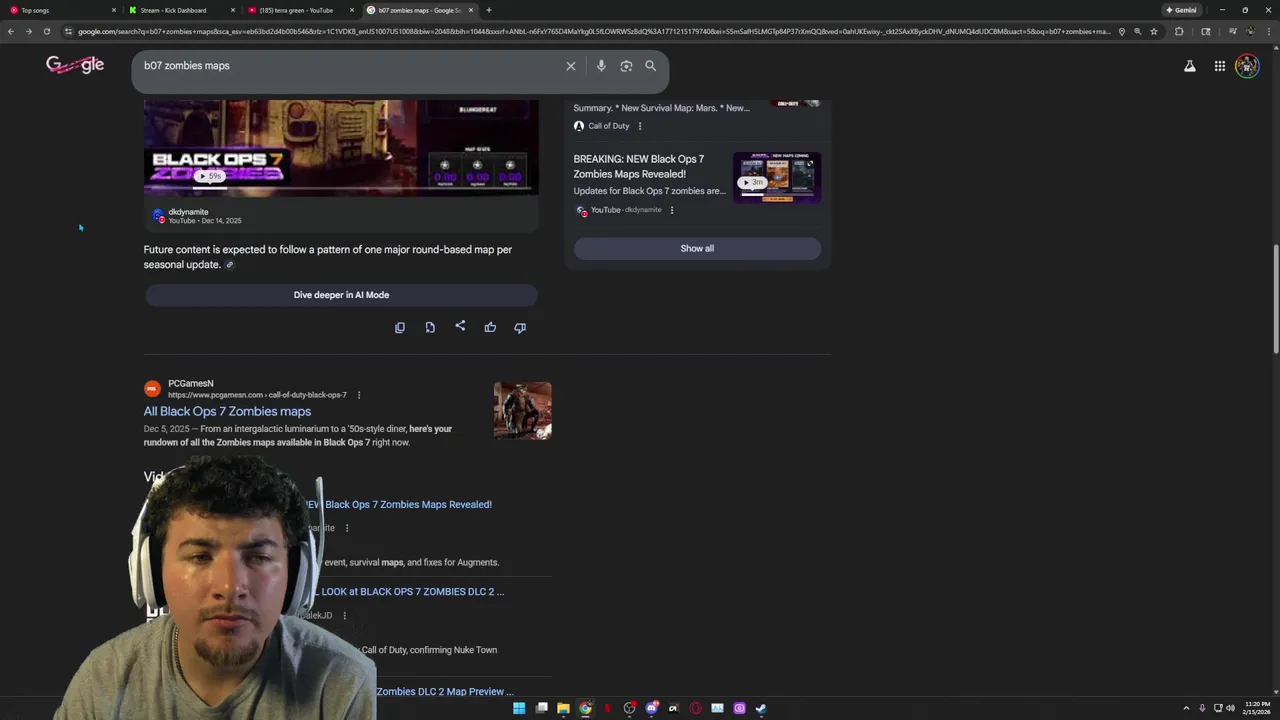Open search by image lens icon
The image size is (1280, 720).
pyautogui.click(x=626, y=66)
